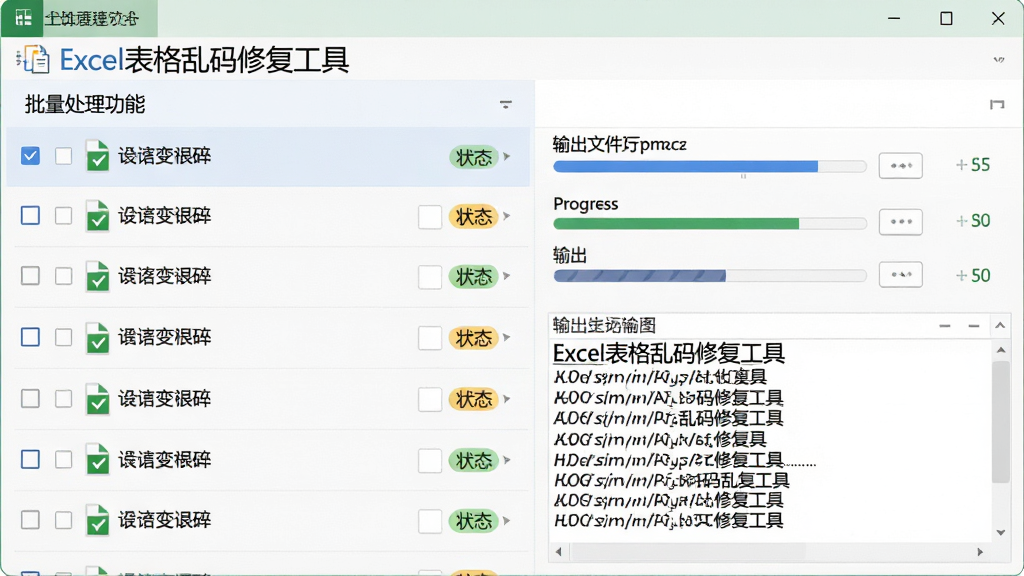Click the ellipsis button beside the Progress bar

pos(901,222)
